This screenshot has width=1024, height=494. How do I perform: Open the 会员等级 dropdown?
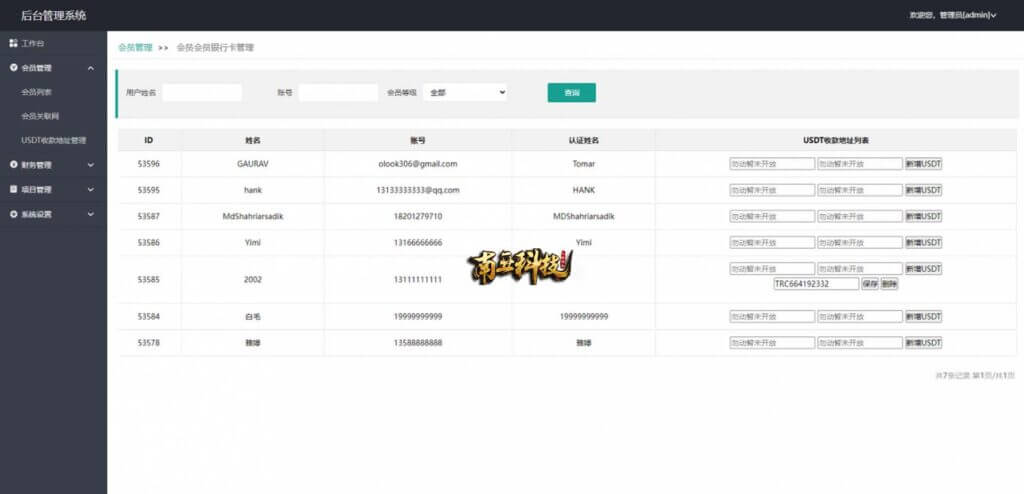point(465,93)
